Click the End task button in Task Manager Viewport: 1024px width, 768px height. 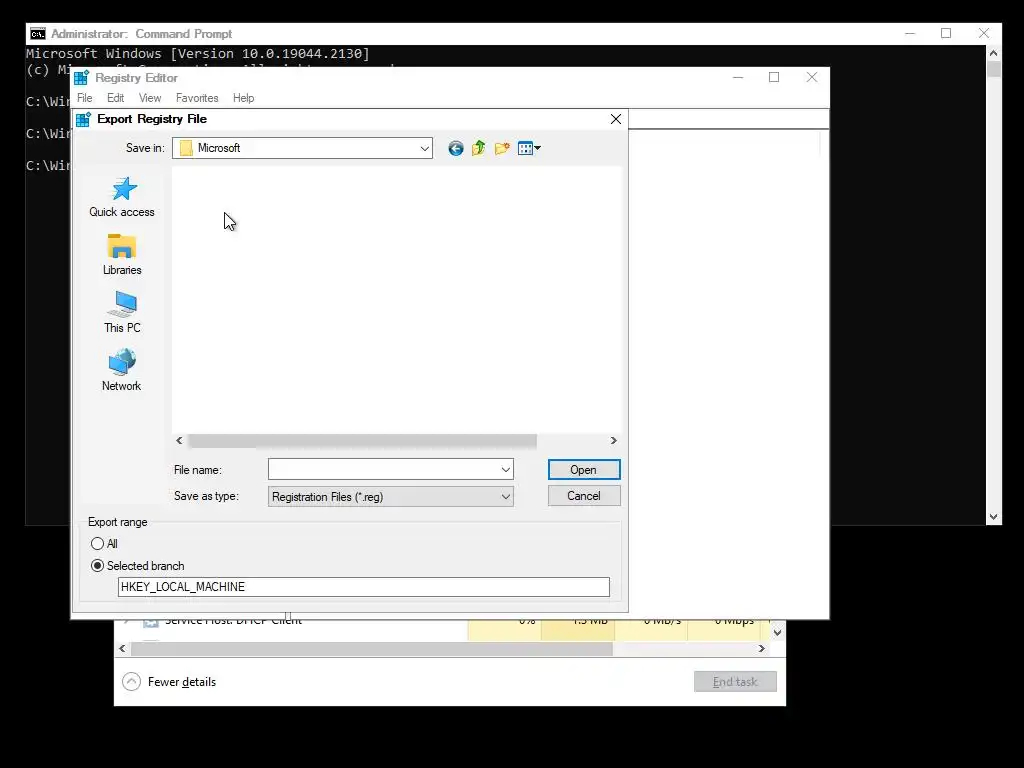point(735,682)
